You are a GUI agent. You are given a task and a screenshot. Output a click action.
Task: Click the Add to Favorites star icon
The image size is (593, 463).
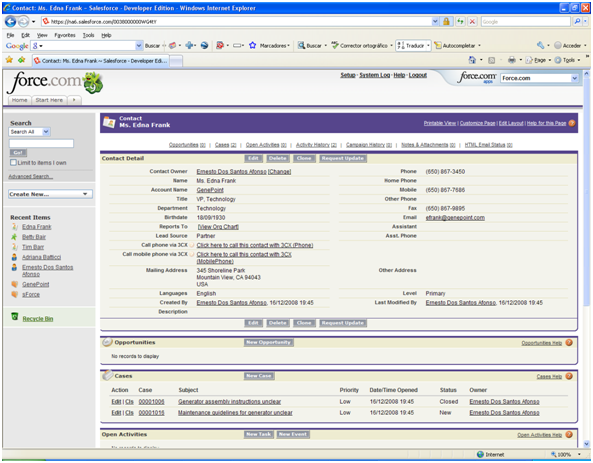(22, 60)
